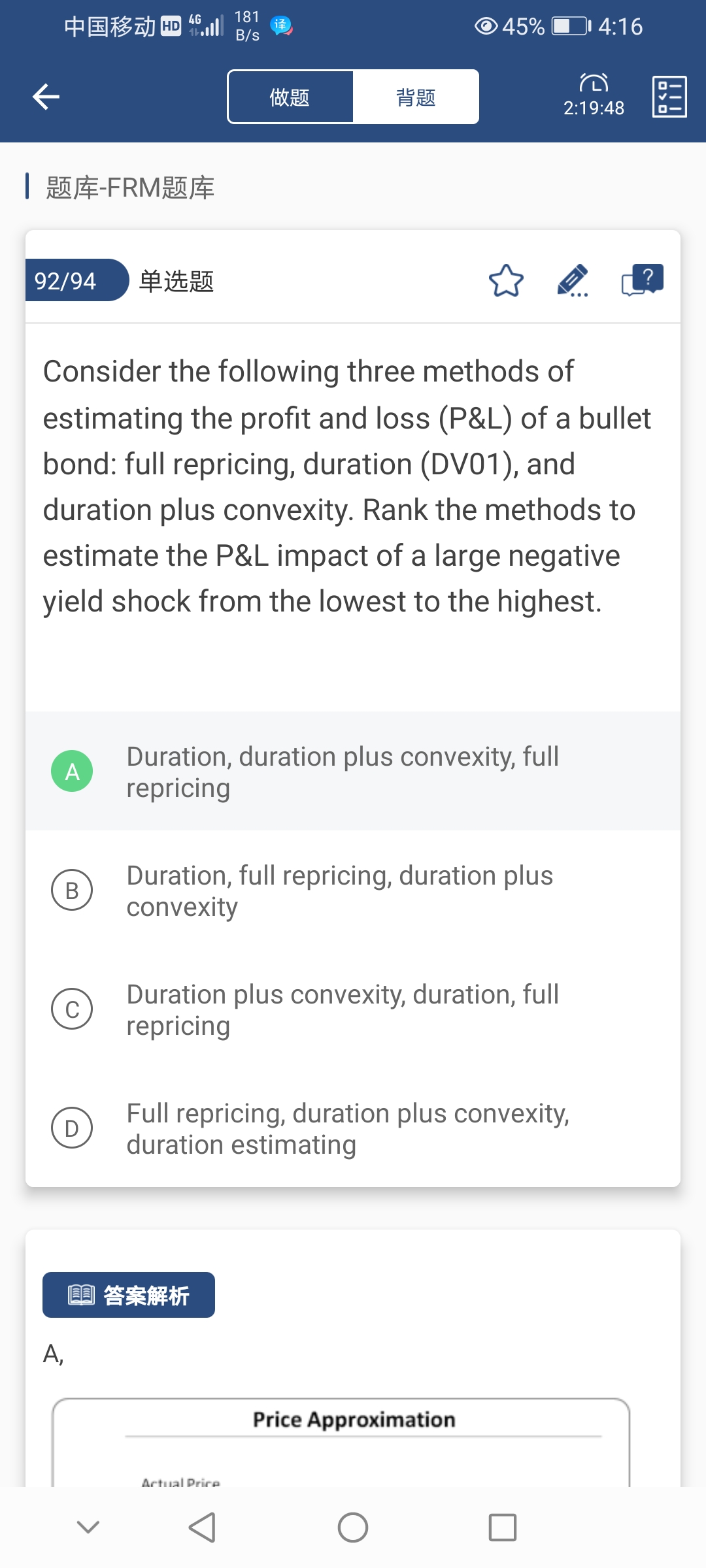Choose option D radio circle
Screen dimensions: 706x1568
(72, 1128)
